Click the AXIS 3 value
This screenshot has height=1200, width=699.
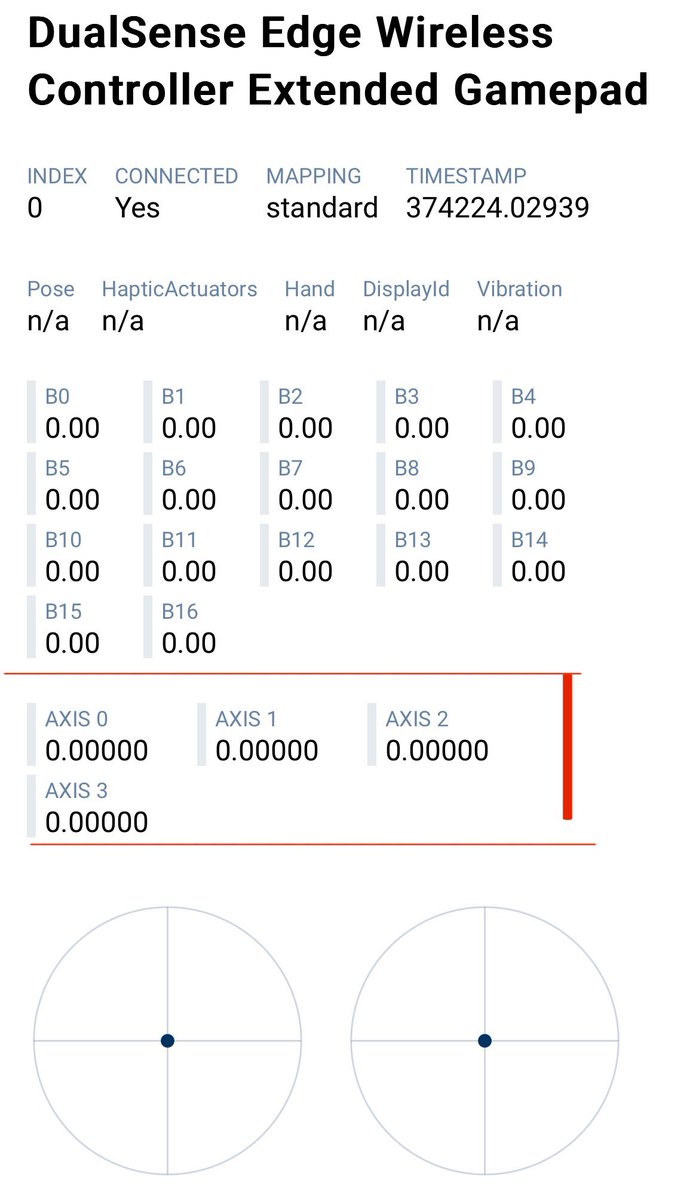[x=97, y=823]
